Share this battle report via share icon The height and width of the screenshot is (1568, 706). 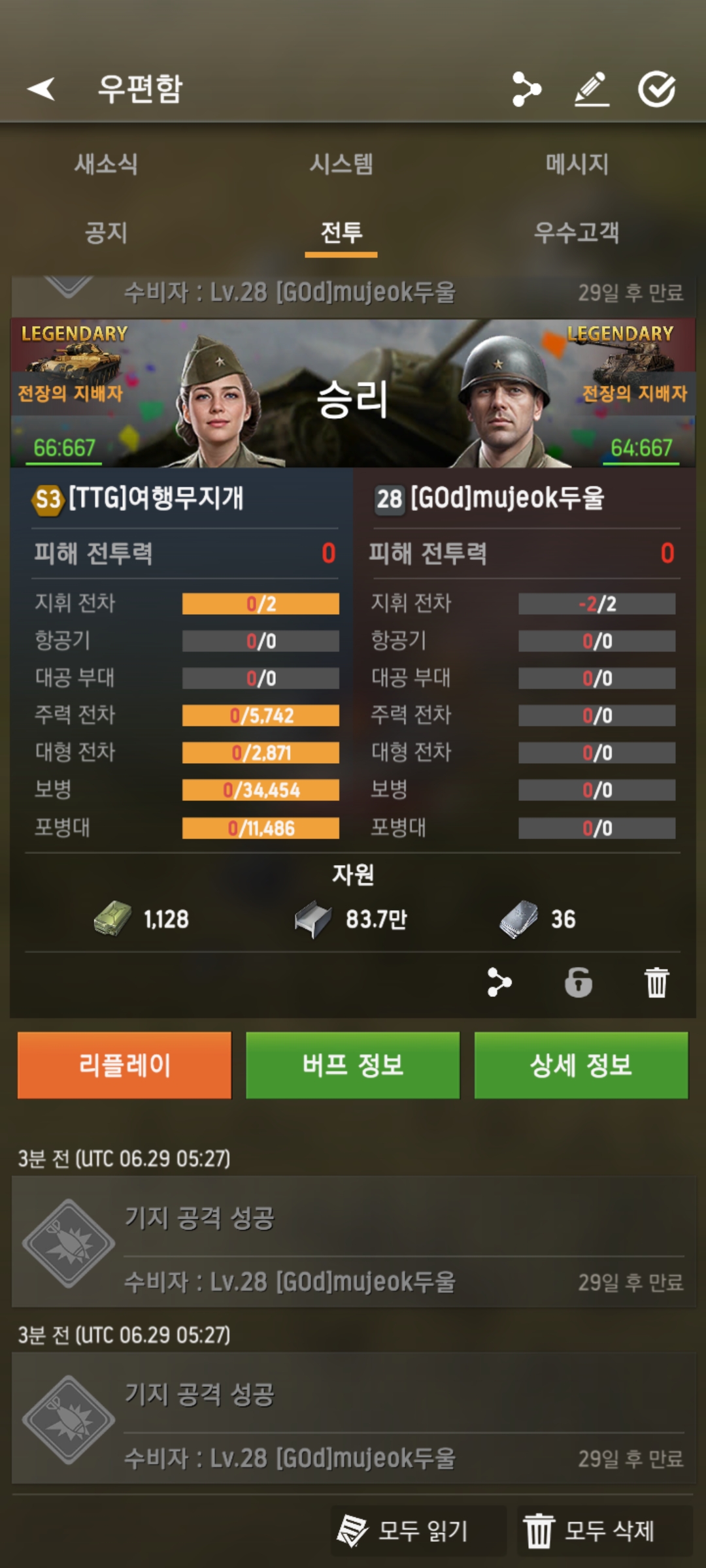tap(499, 983)
